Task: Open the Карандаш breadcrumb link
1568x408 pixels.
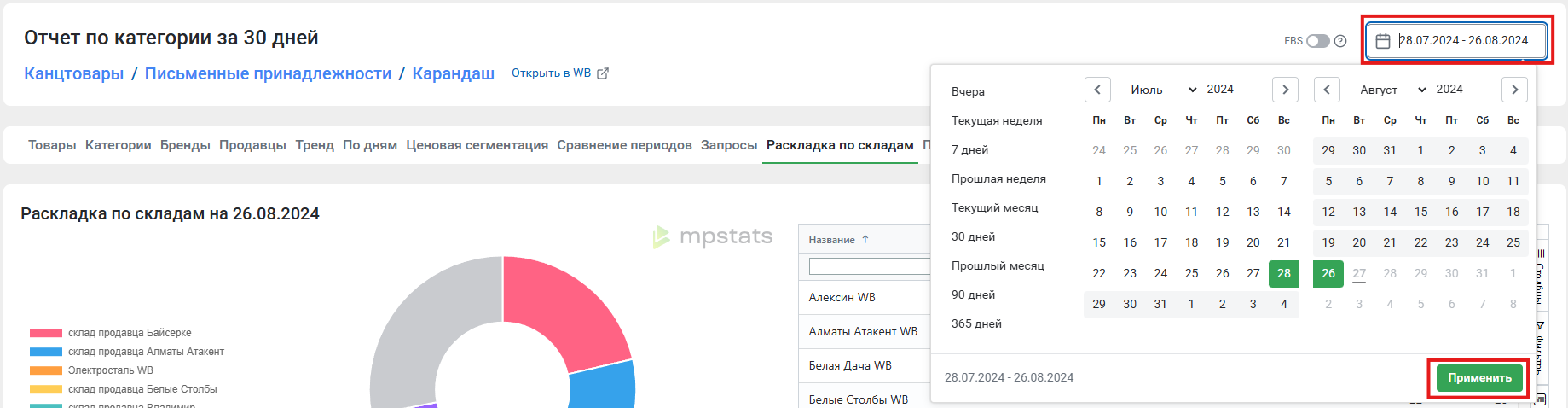Action: tap(454, 73)
